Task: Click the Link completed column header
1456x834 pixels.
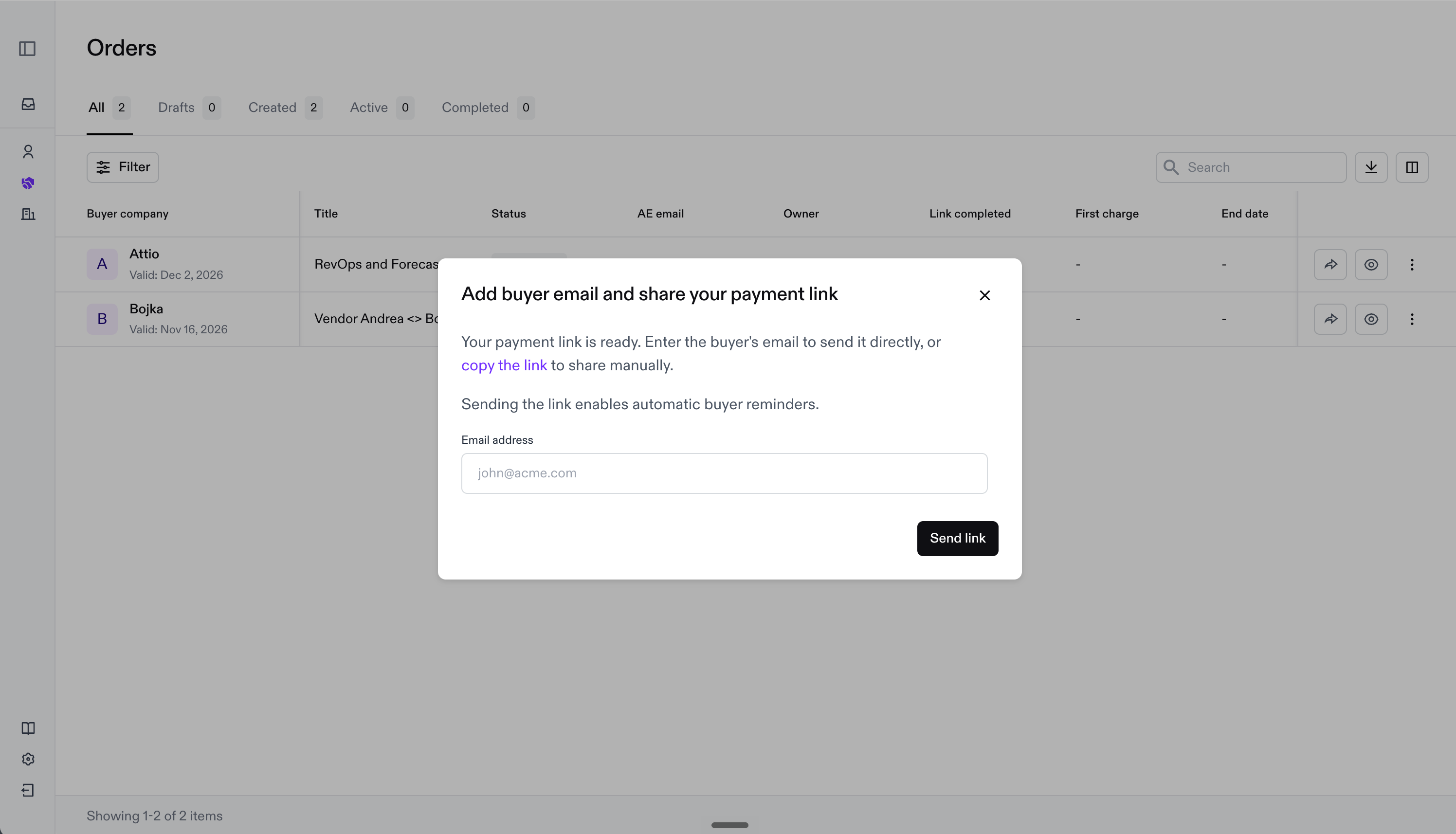Action: tap(970, 214)
